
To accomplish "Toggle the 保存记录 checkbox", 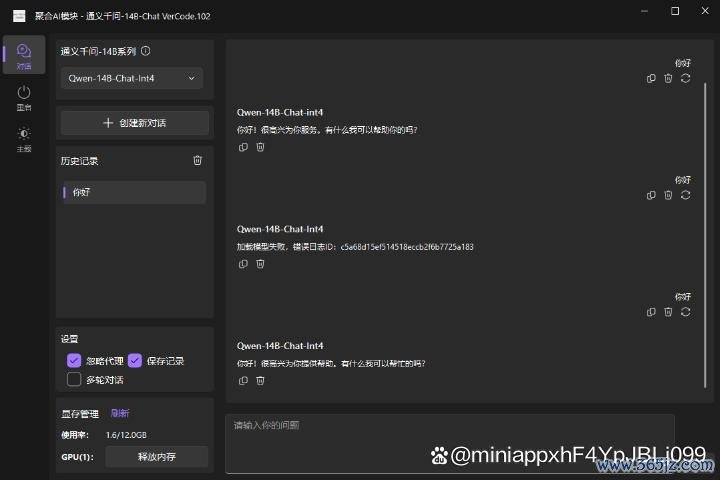I will [x=135, y=361].
